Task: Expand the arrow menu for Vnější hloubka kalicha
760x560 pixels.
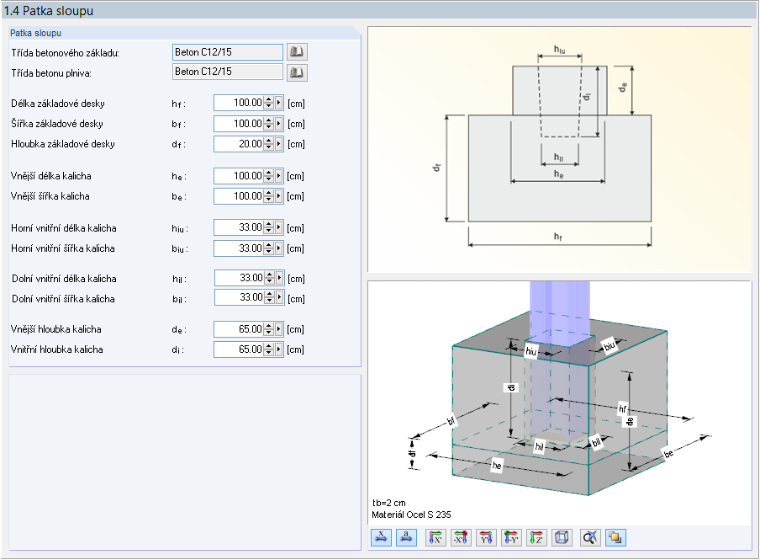Action: [x=279, y=329]
